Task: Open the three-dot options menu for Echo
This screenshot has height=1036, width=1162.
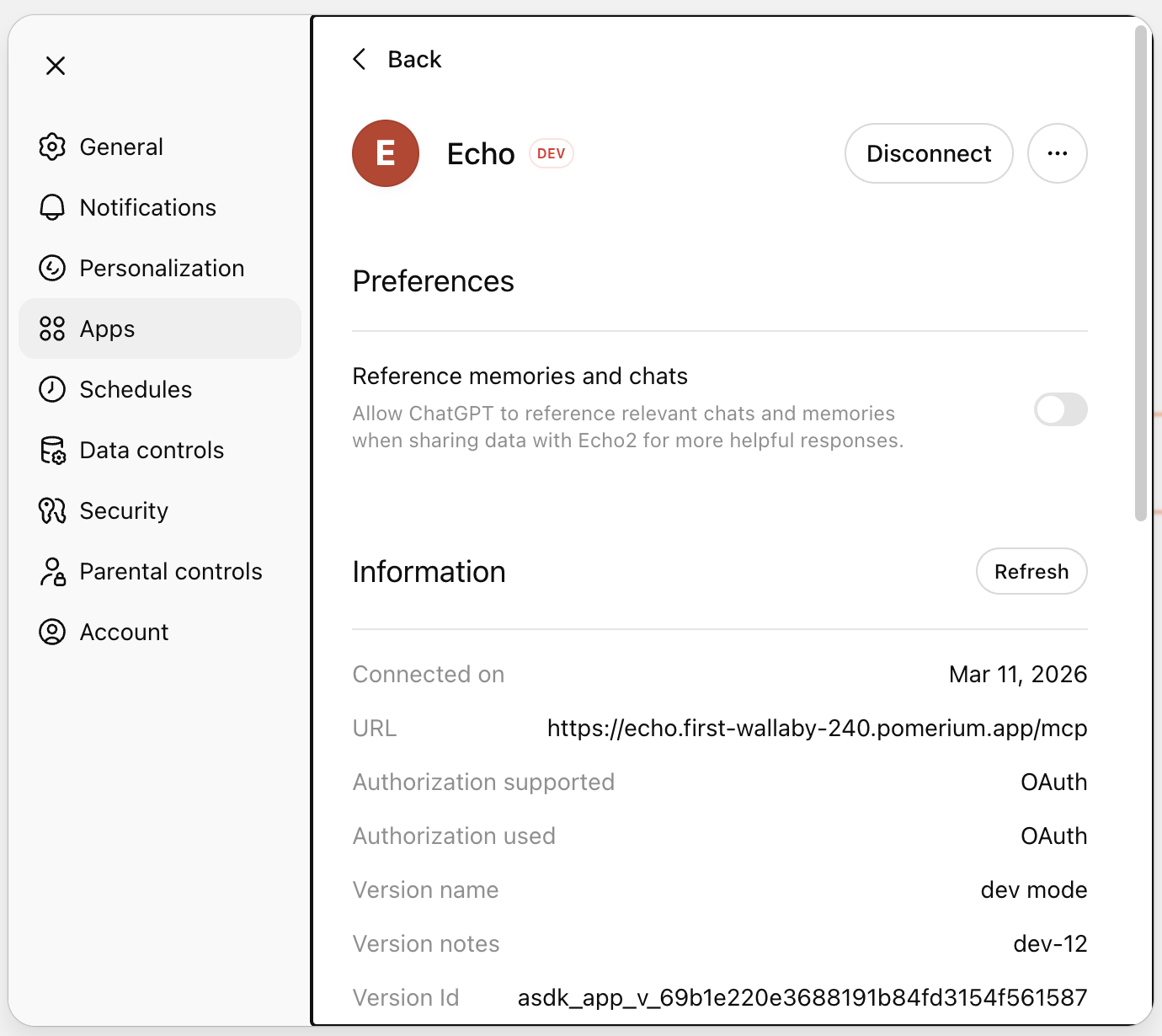Action: [x=1058, y=153]
